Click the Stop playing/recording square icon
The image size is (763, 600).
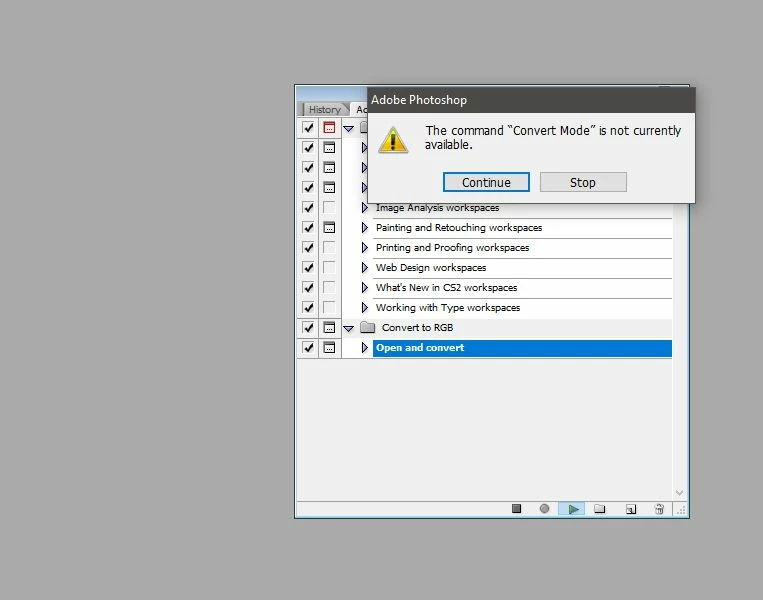click(x=516, y=509)
